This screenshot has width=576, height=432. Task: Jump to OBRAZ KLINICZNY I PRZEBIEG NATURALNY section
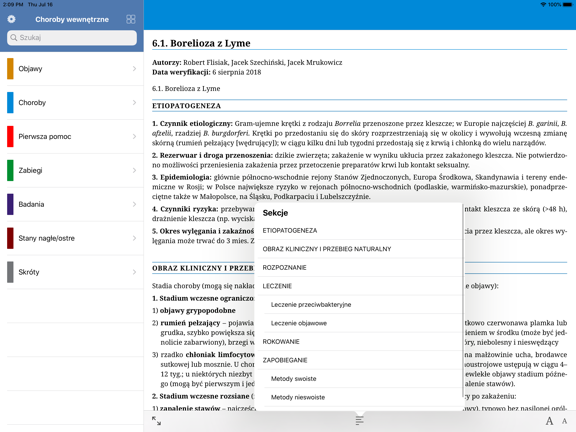point(359,249)
